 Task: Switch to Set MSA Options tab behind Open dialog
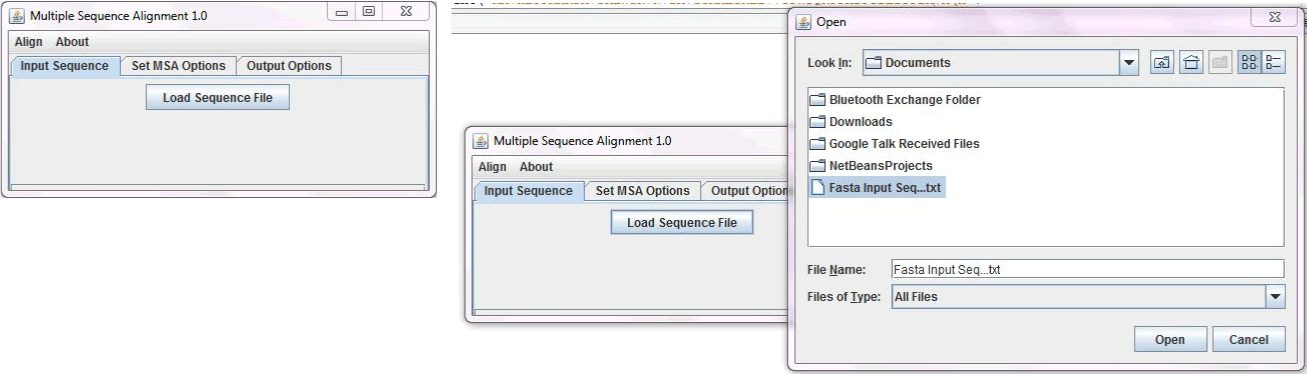[x=642, y=191]
